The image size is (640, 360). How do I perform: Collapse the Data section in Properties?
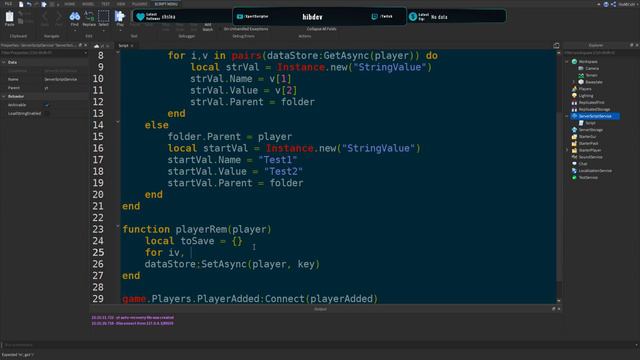pos(4,62)
